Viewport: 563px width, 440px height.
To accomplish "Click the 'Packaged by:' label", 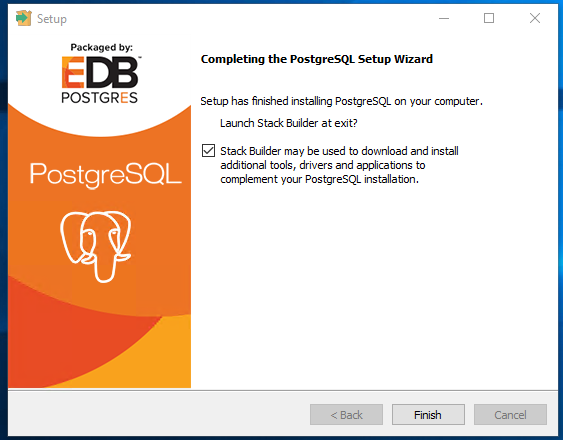I will click(102, 47).
